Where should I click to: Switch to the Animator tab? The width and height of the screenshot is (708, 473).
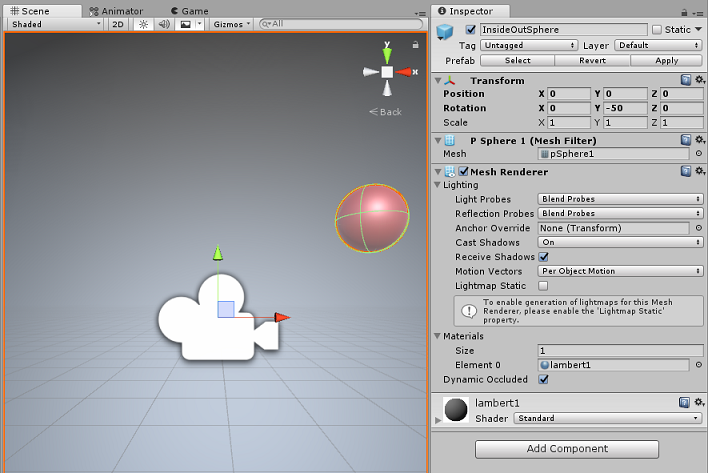(x=115, y=10)
